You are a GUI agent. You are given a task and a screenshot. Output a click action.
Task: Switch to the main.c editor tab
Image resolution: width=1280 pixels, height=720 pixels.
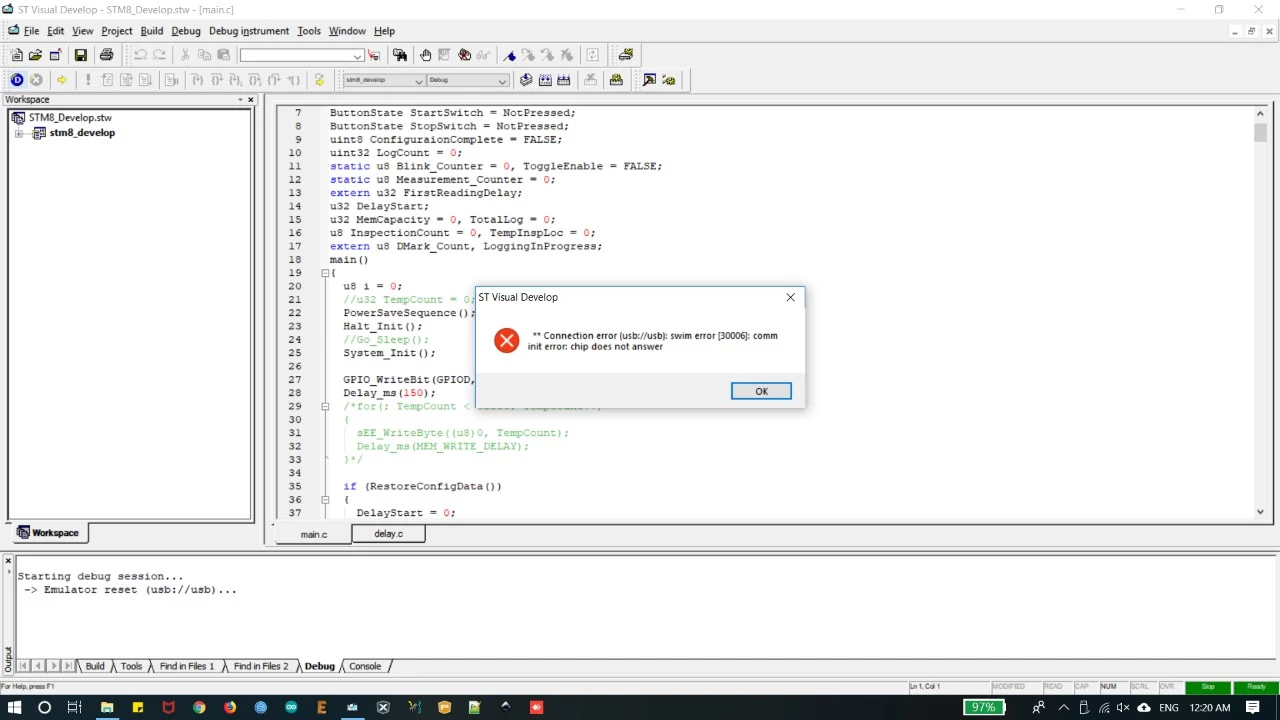tap(314, 535)
